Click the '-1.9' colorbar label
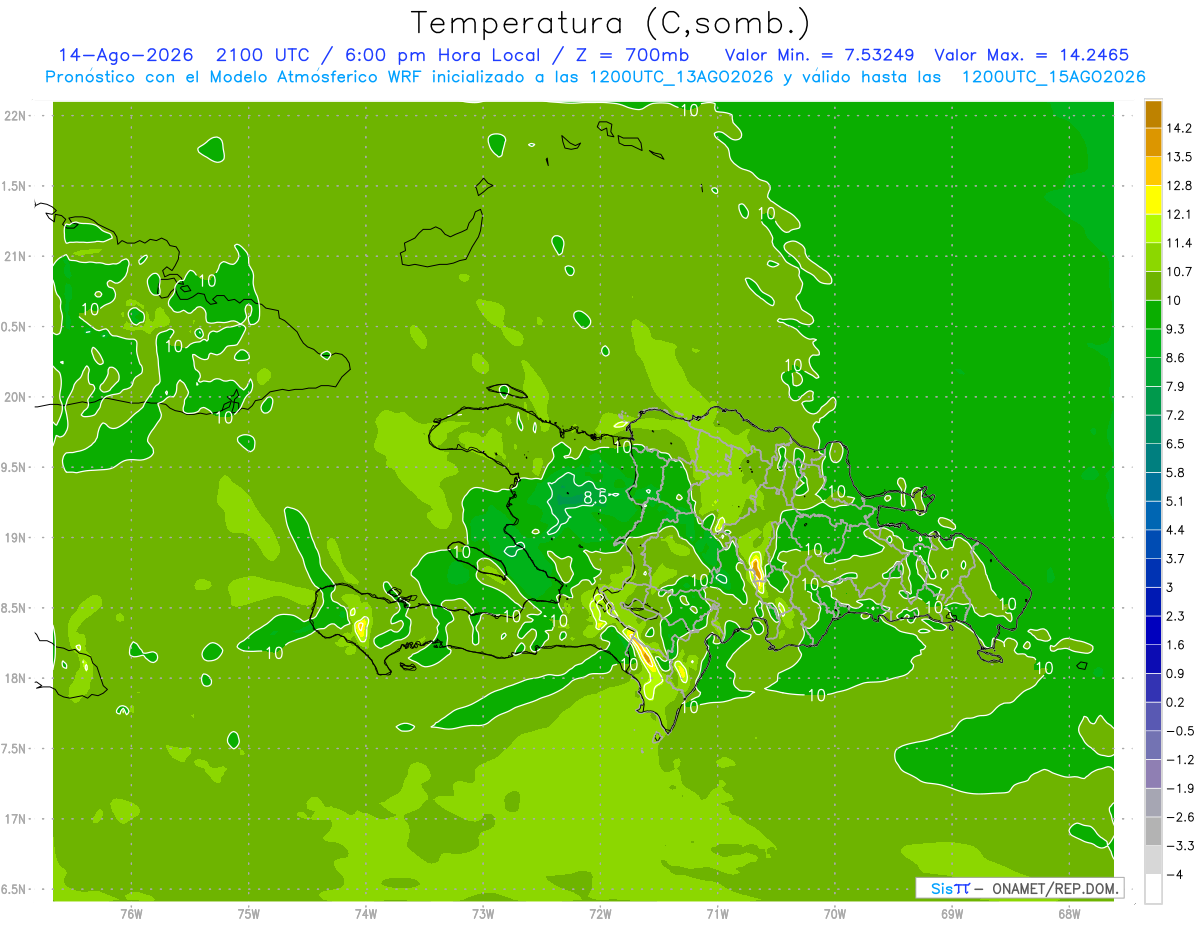Screen dimensions: 1200x927 pos(1179,788)
